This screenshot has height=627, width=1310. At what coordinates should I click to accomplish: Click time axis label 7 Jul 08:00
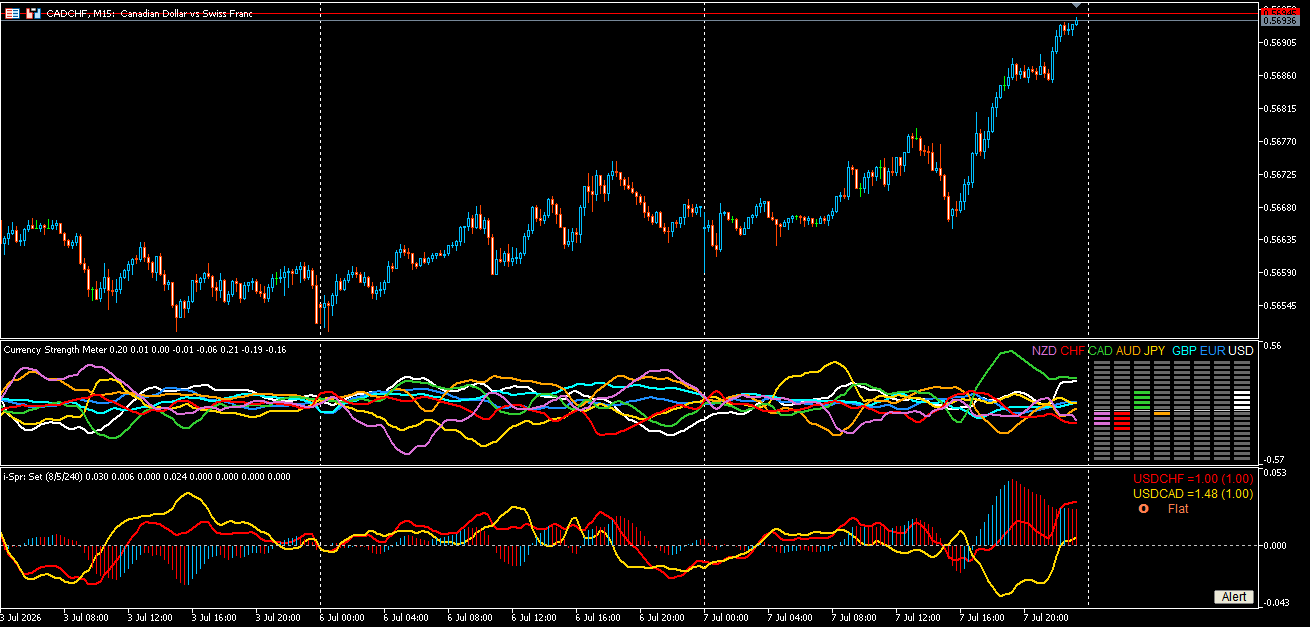point(854,618)
